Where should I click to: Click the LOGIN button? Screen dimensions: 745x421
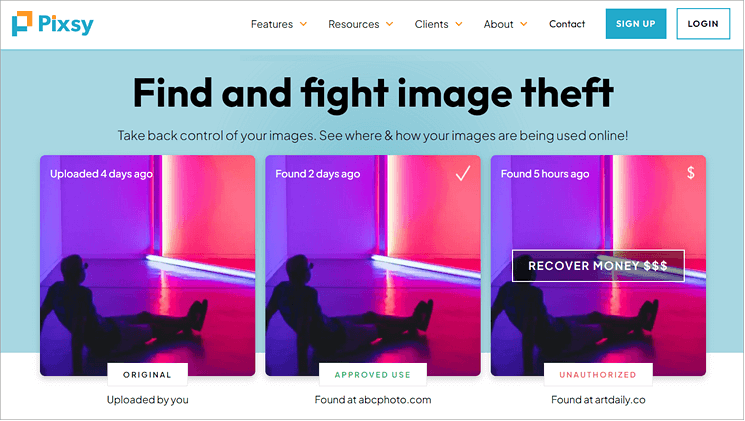pos(703,24)
